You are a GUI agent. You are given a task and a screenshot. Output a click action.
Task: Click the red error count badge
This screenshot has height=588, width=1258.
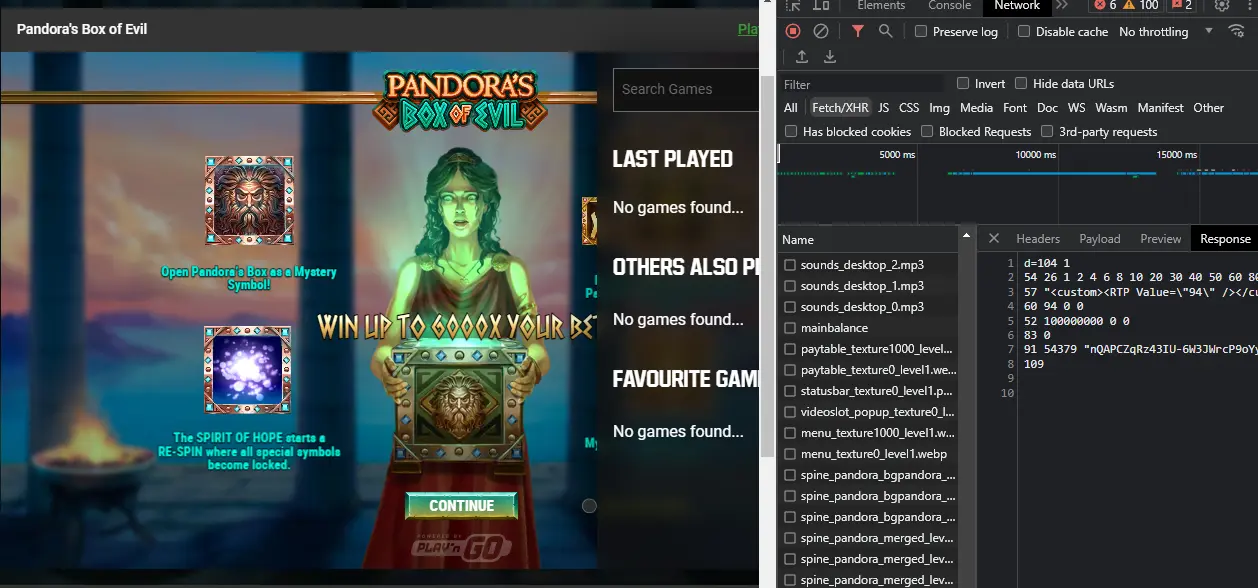click(x=1106, y=5)
